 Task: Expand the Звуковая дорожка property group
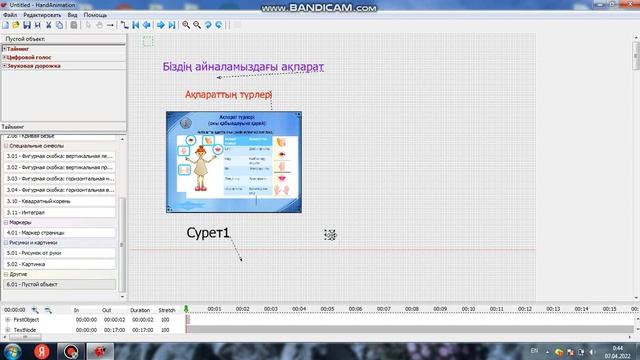click(x=4, y=65)
